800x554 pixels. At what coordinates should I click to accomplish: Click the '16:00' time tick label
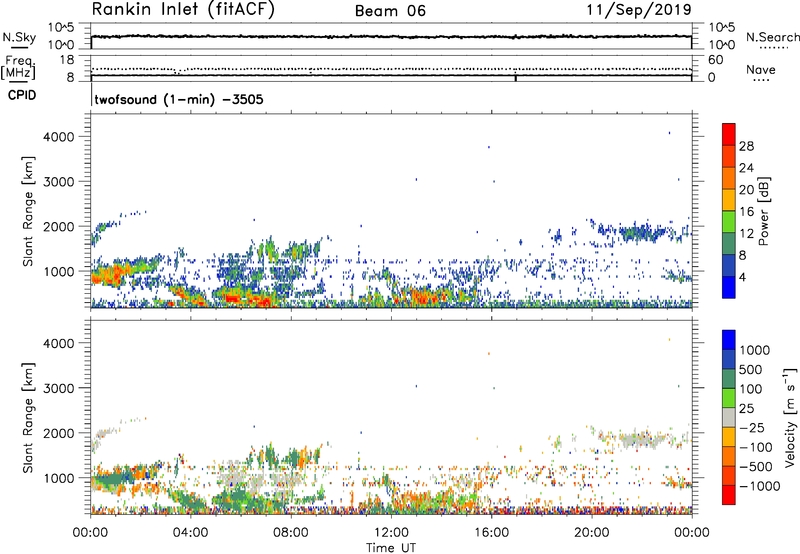click(x=491, y=533)
